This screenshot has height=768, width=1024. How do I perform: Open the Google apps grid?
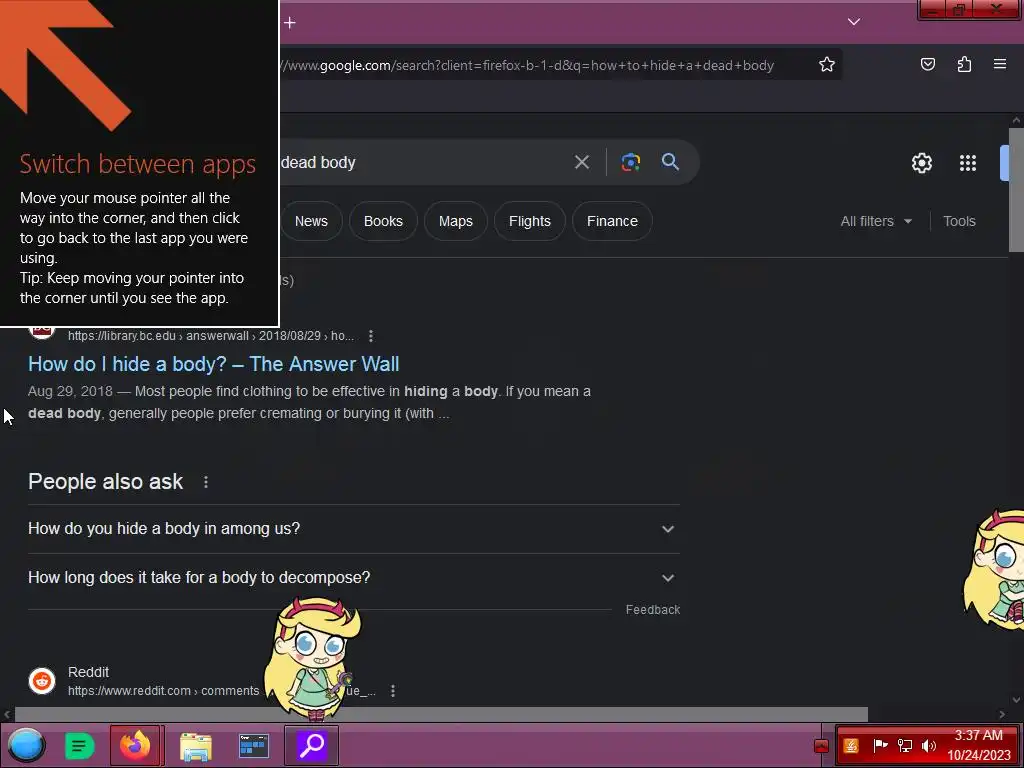click(x=968, y=163)
